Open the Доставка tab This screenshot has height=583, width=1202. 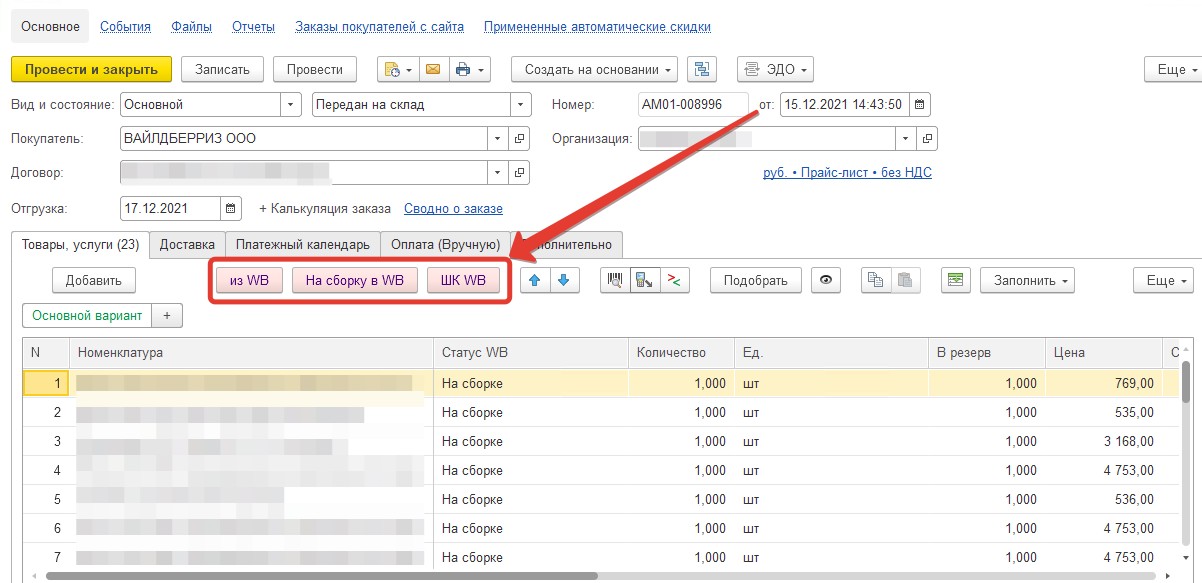point(187,244)
